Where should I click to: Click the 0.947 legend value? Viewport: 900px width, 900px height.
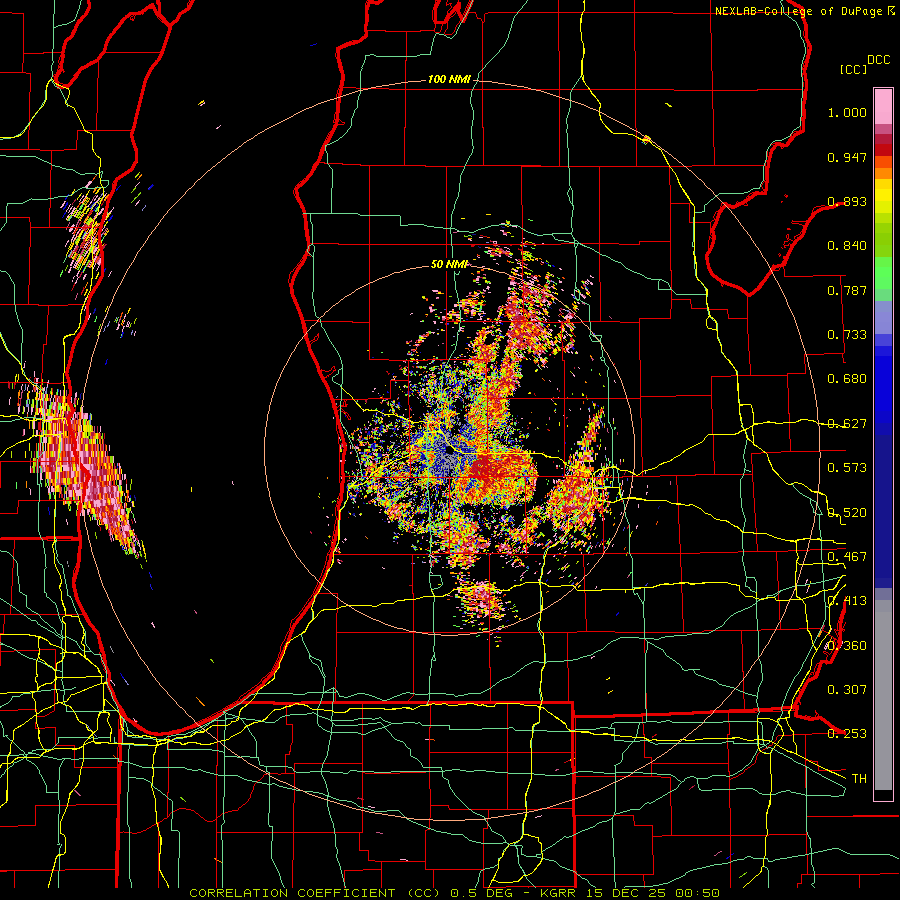(847, 157)
